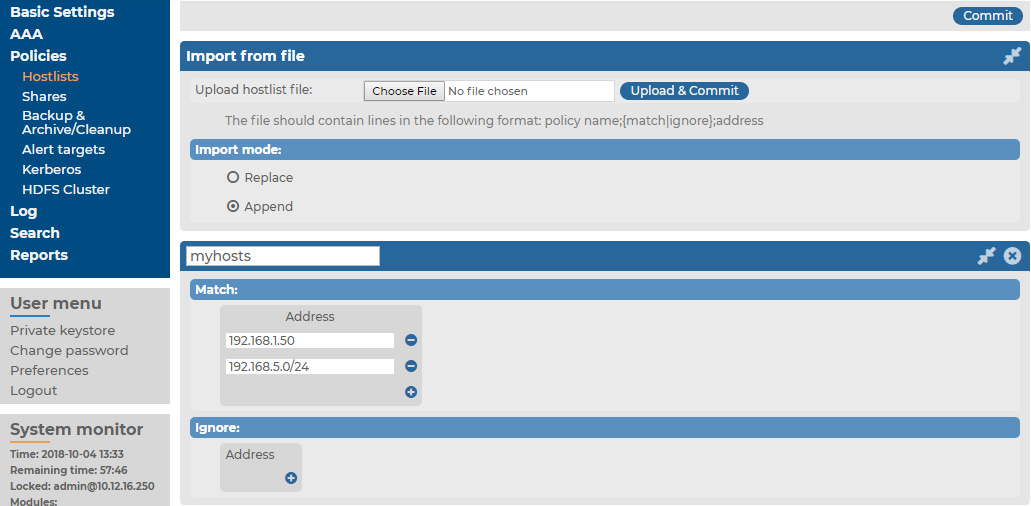Click the pin icon on myhosts panel
This screenshot has height=506, width=1031.
pos(986,256)
